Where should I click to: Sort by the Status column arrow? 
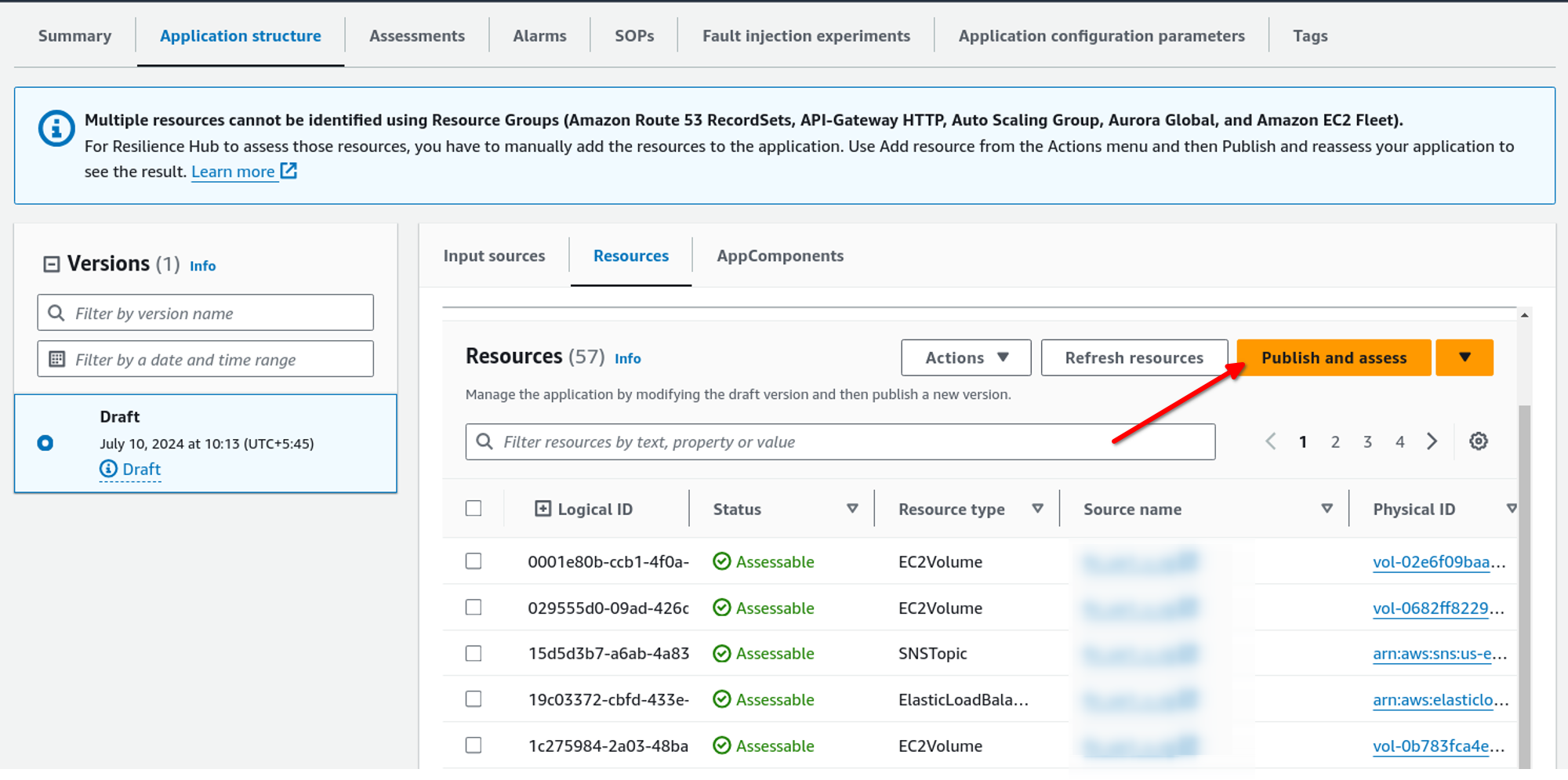[x=852, y=509]
